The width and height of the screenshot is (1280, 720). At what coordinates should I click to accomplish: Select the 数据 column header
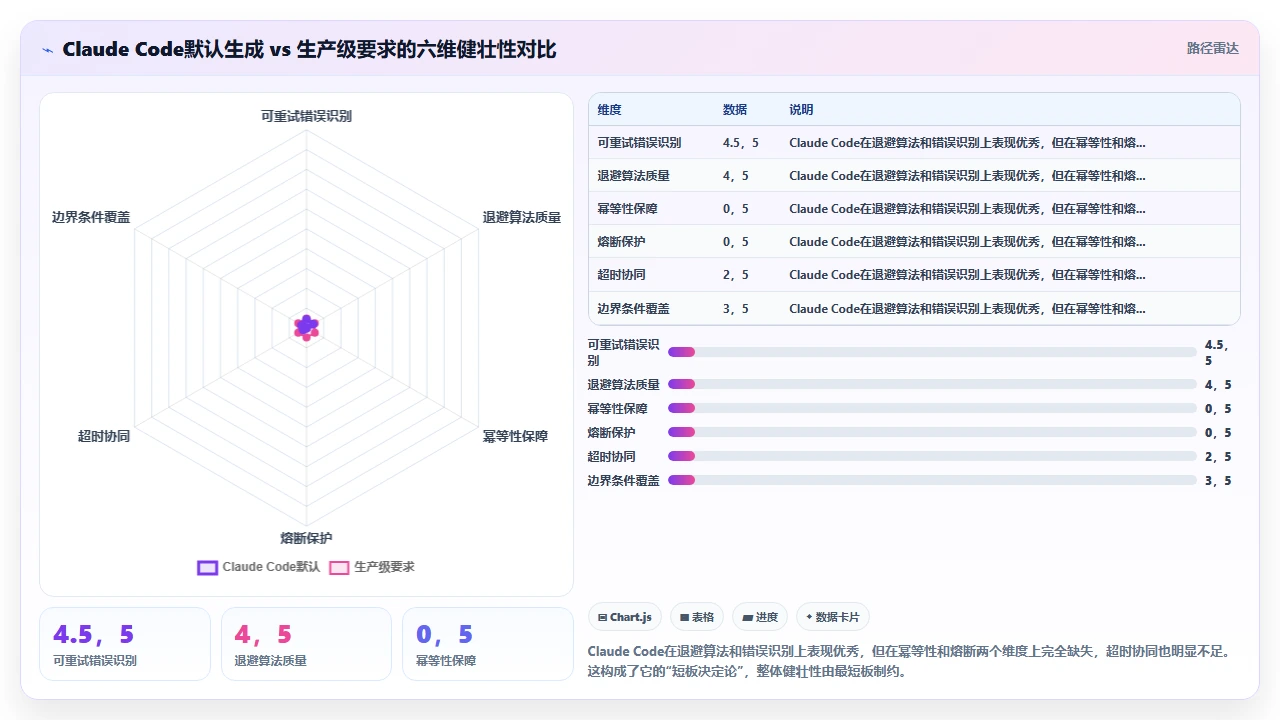click(735, 110)
